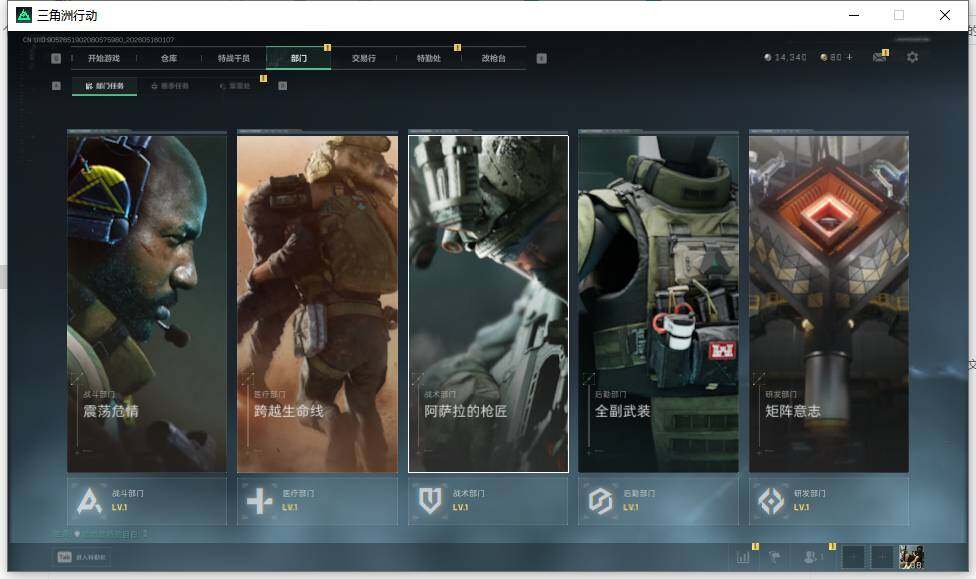Click the 战斗部门 emblem icon
This screenshot has height=579, width=976.
(89, 501)
